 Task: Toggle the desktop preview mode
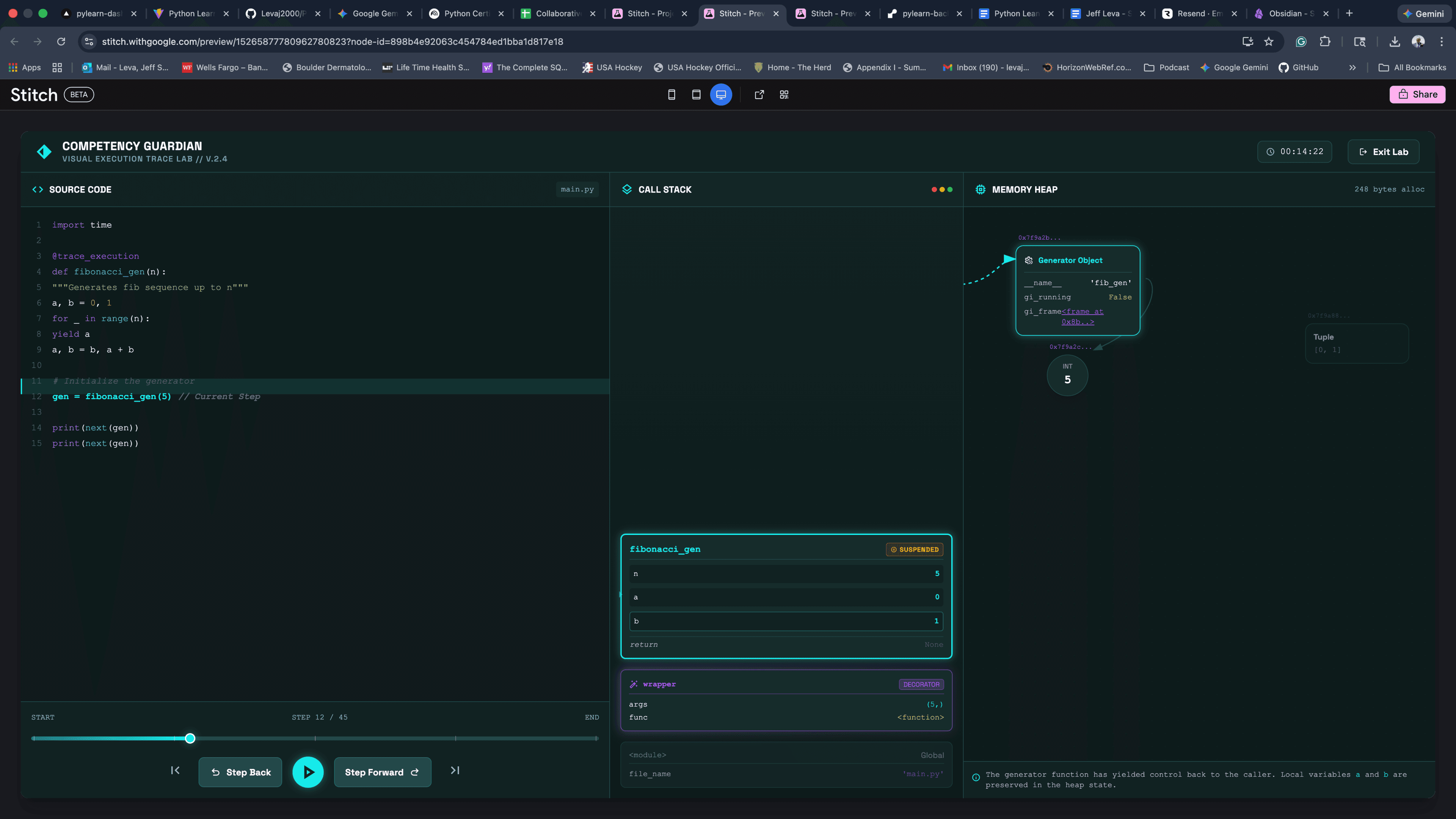pyautogui.click(x=721, y=94)
